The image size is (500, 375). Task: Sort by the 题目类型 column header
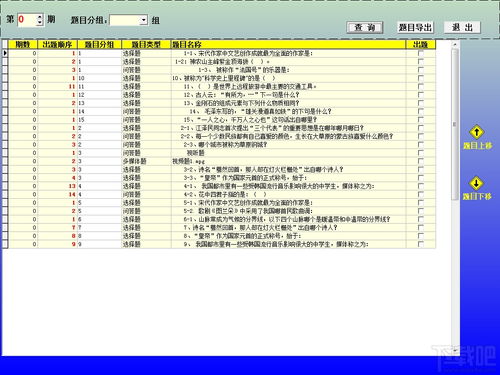tap(146, 44)
